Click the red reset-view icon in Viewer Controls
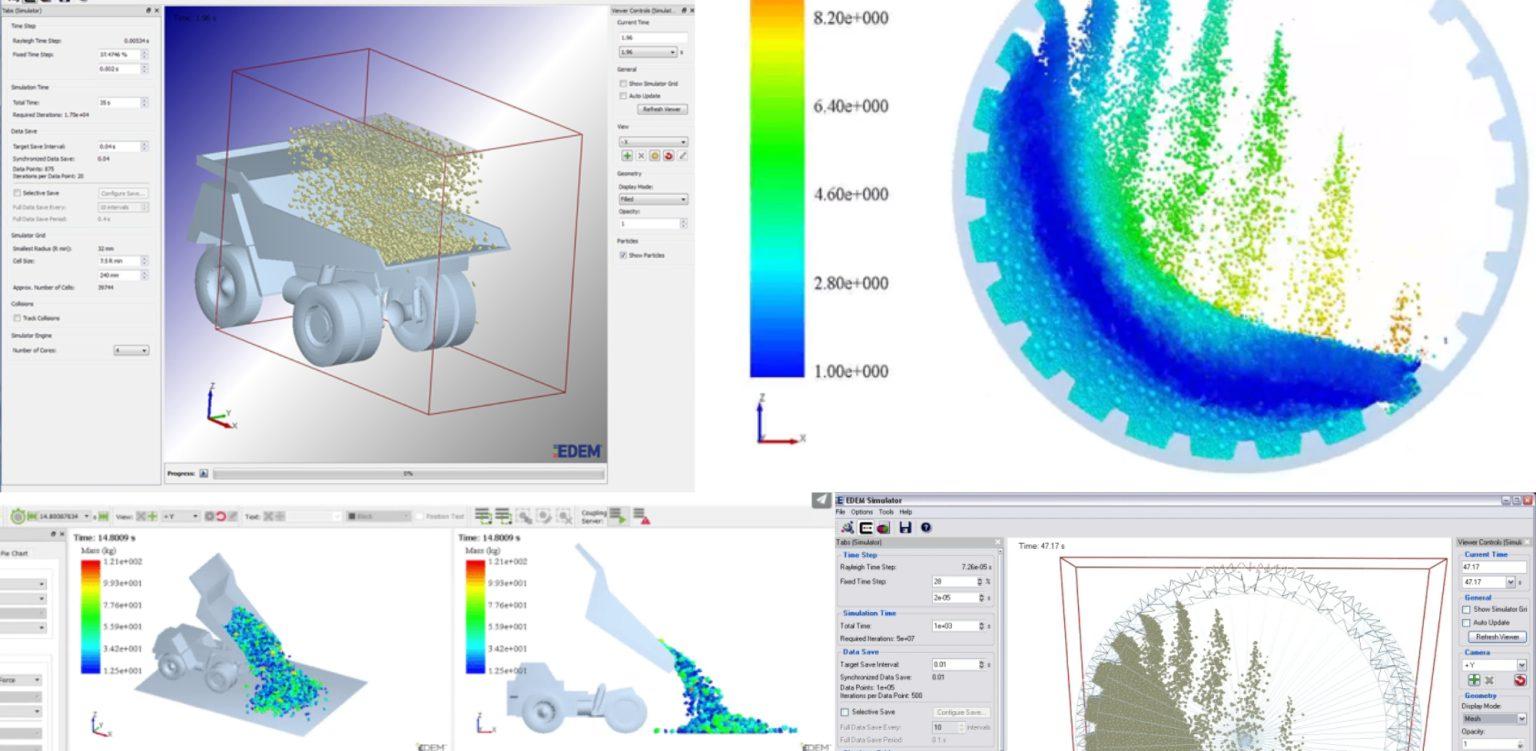 click(667, 155)
